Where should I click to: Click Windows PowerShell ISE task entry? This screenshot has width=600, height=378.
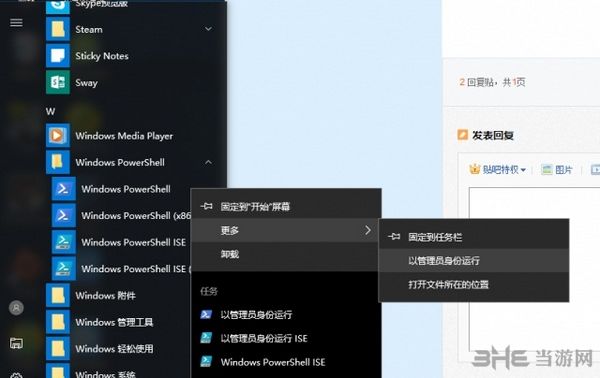[x=286, y=362]
